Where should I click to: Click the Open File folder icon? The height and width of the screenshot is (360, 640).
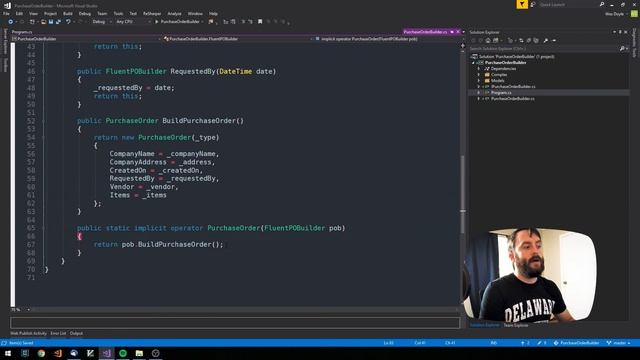(x=43, y=22)
